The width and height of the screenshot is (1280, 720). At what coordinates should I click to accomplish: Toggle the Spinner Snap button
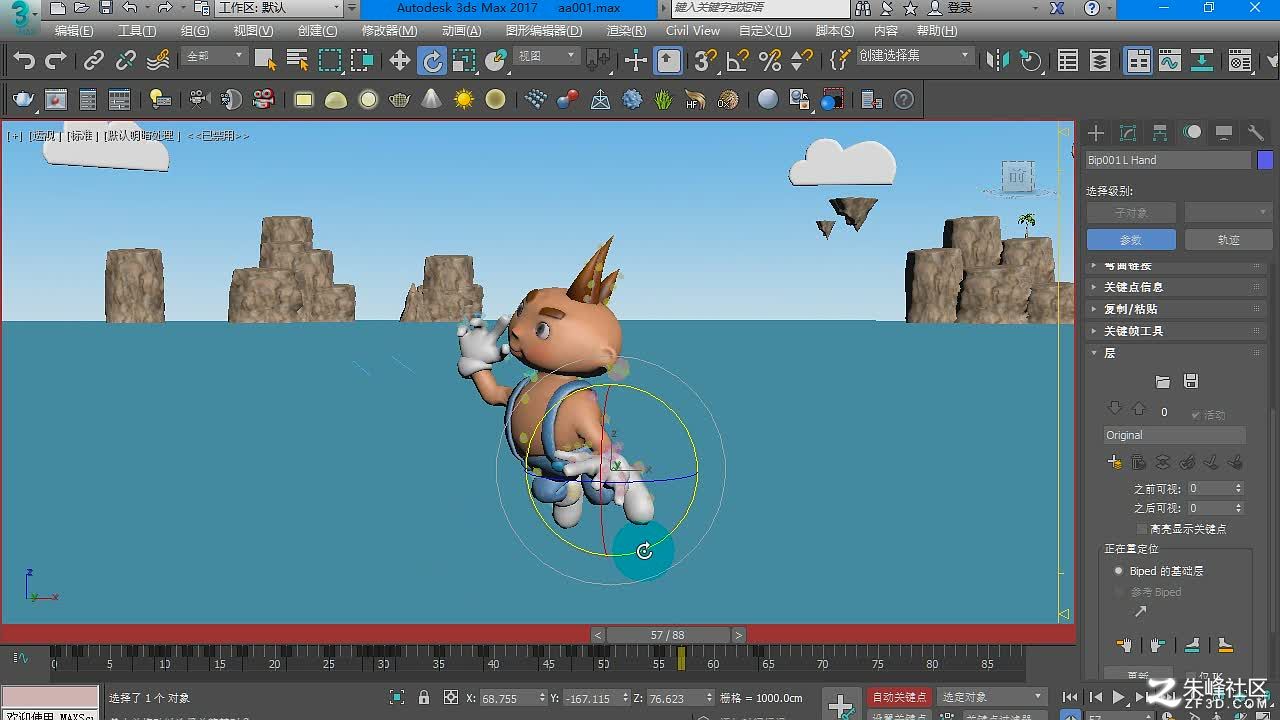coord(802,61)
